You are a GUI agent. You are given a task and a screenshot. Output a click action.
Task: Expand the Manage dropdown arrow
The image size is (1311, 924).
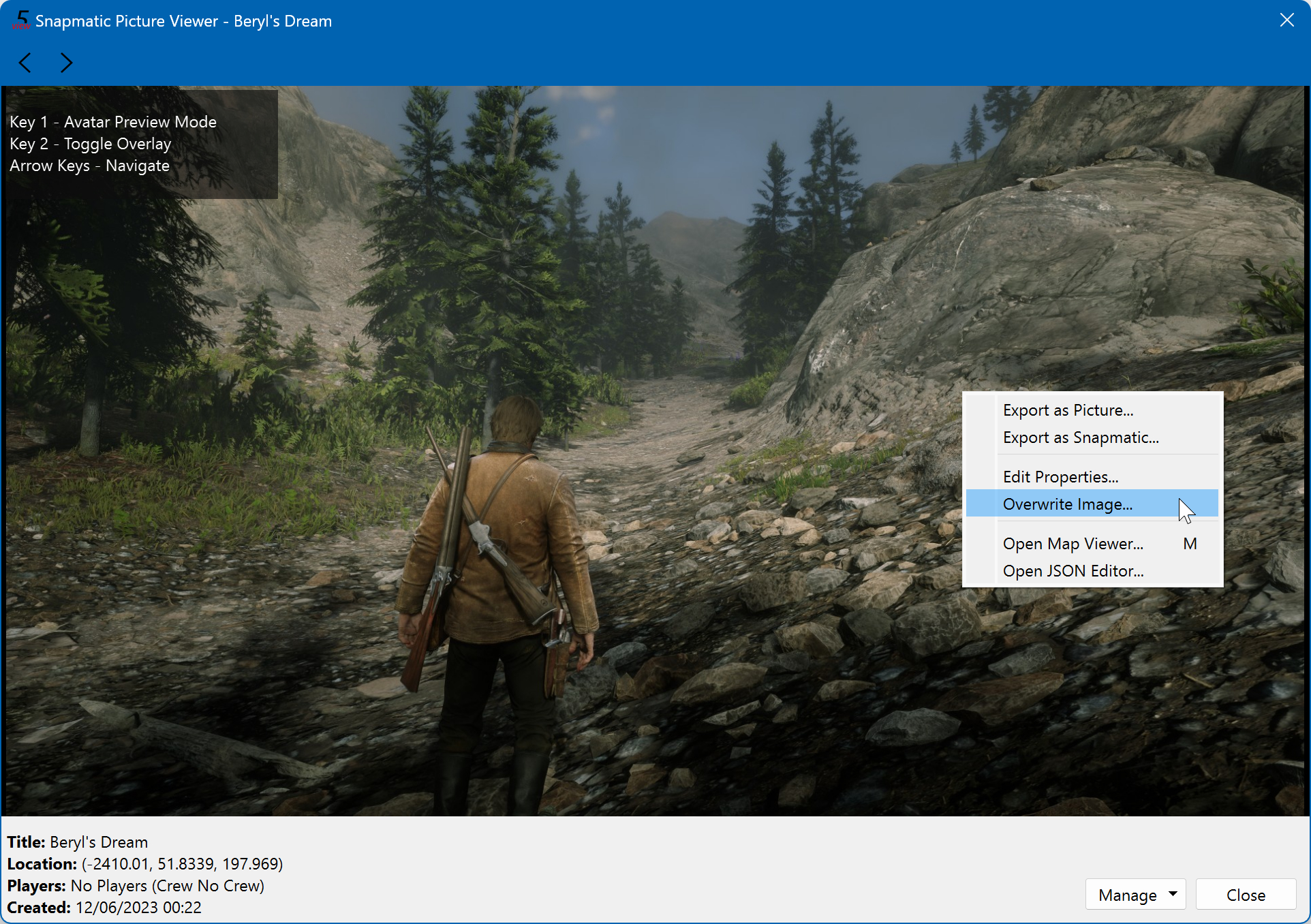(1173, 894)
